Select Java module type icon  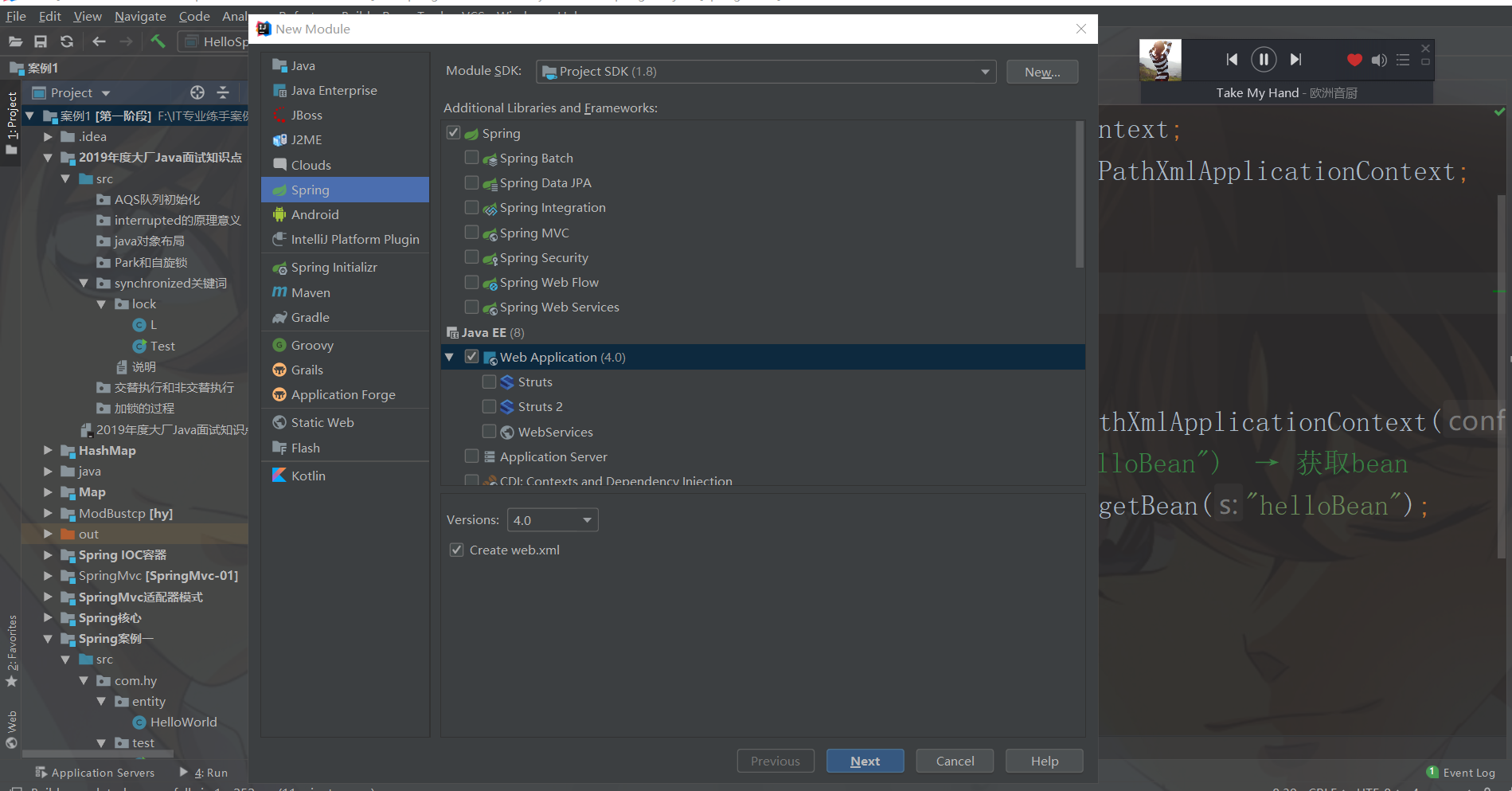(279, 65)
